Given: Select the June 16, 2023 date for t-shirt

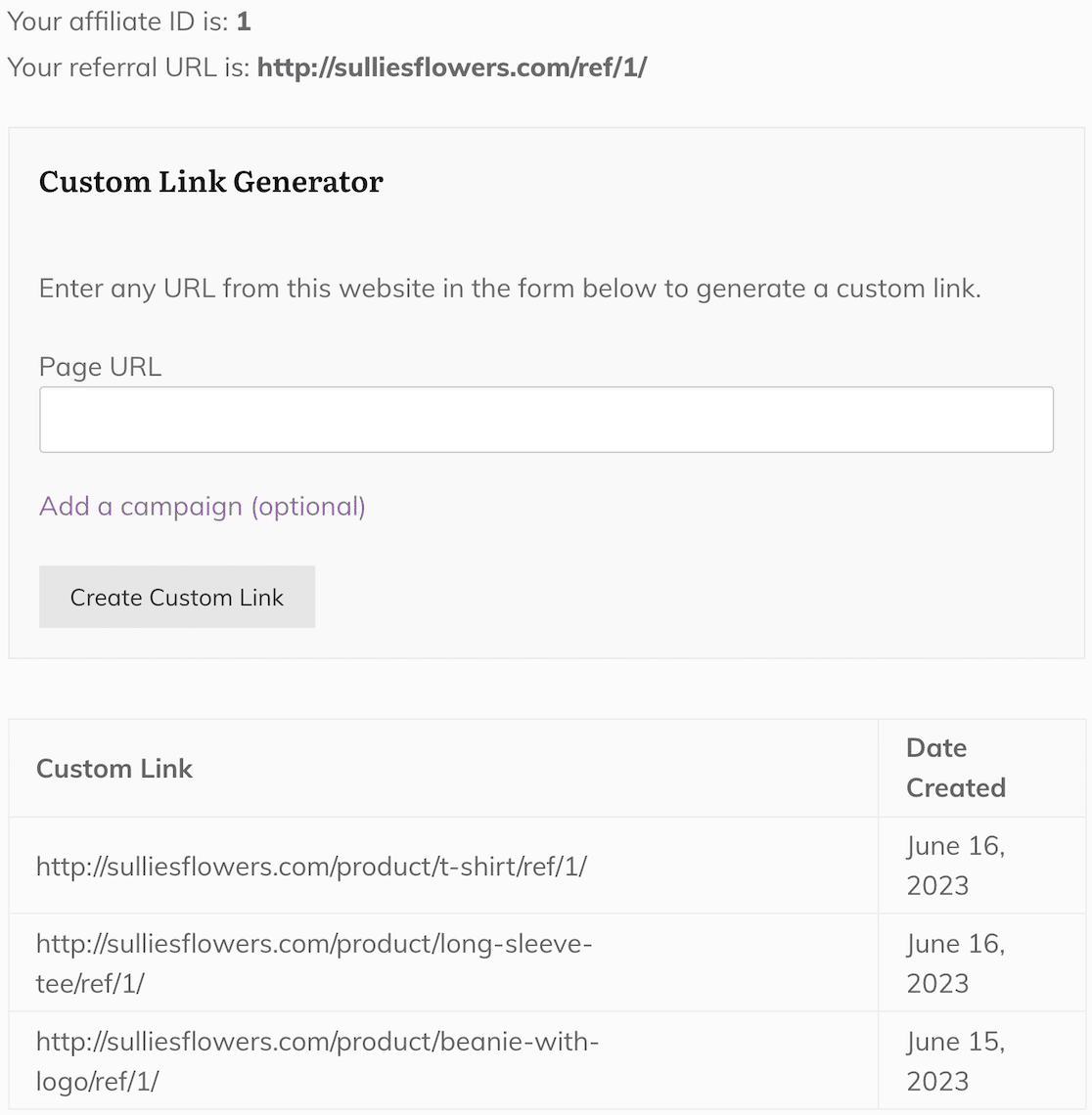Looking at the screenshot, I should click(954, 866).
